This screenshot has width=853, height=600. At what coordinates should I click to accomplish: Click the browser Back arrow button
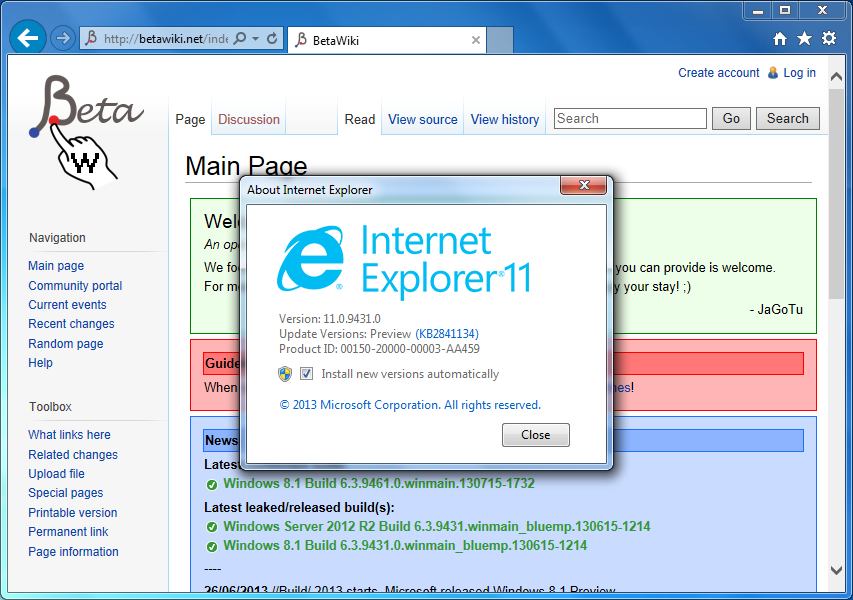click(27, 38)
